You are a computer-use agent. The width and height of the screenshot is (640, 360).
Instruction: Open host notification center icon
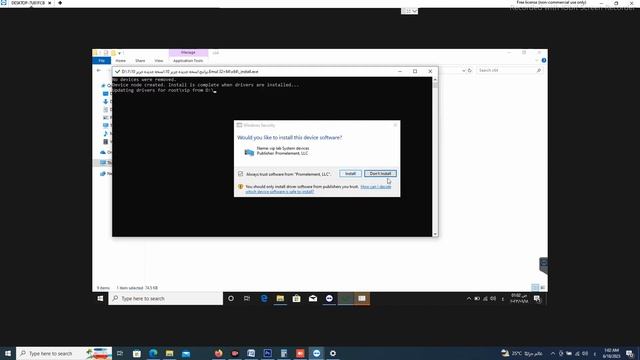point(630,353)
